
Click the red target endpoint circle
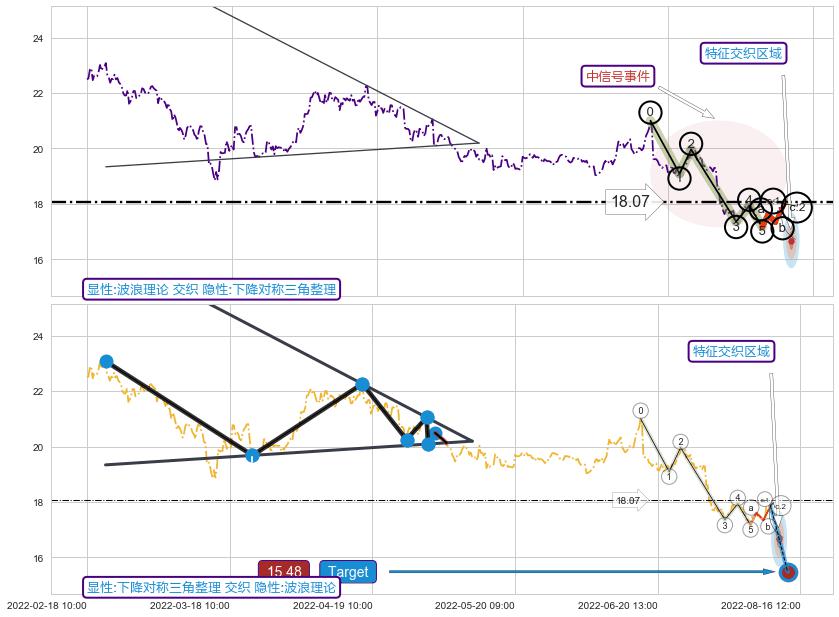coord(787,572)
